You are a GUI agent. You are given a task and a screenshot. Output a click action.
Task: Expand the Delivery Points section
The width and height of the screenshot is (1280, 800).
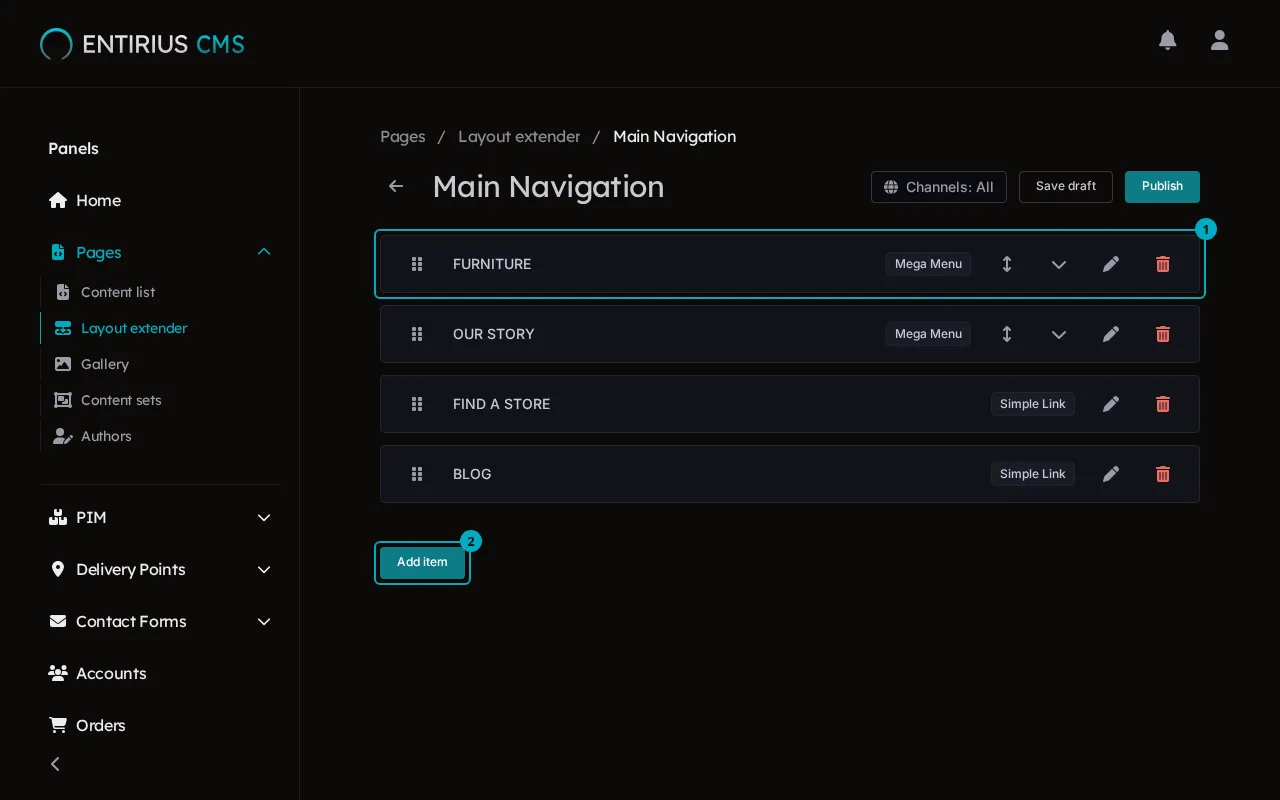pos(264,569)
